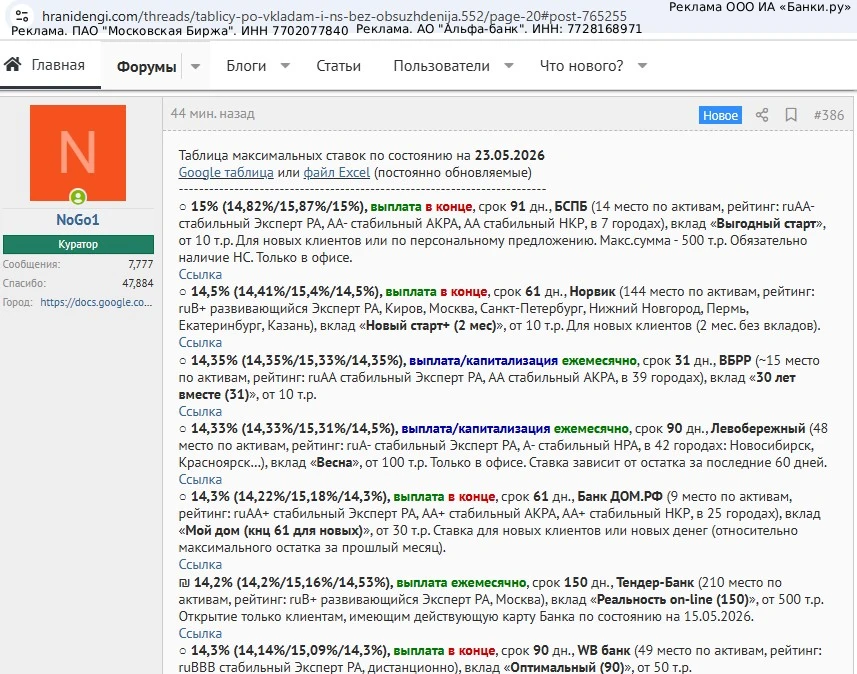This screenshot has width=857, height=674.
Task: Open the файл Excel link
Action: (x=337, y=173)
